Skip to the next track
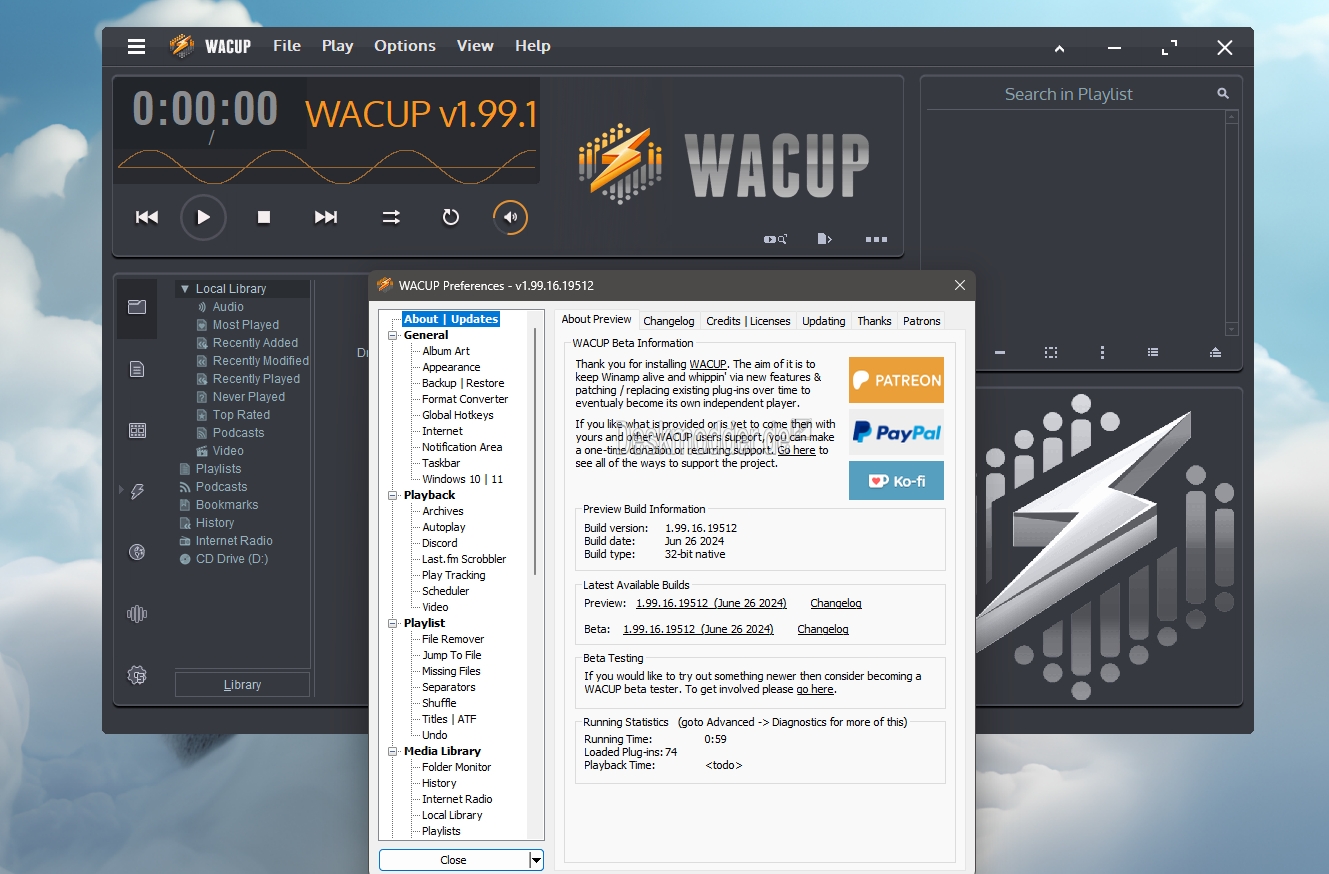 [x=326, y=217]
